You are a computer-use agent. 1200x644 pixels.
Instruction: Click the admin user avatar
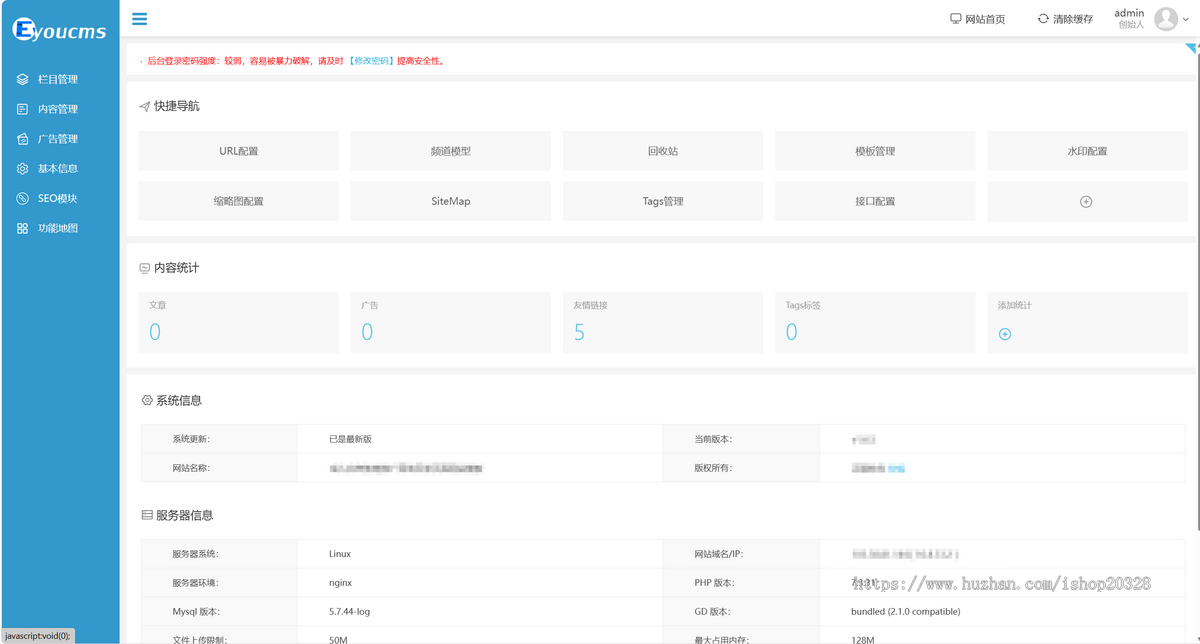[x=1165, y=19]
